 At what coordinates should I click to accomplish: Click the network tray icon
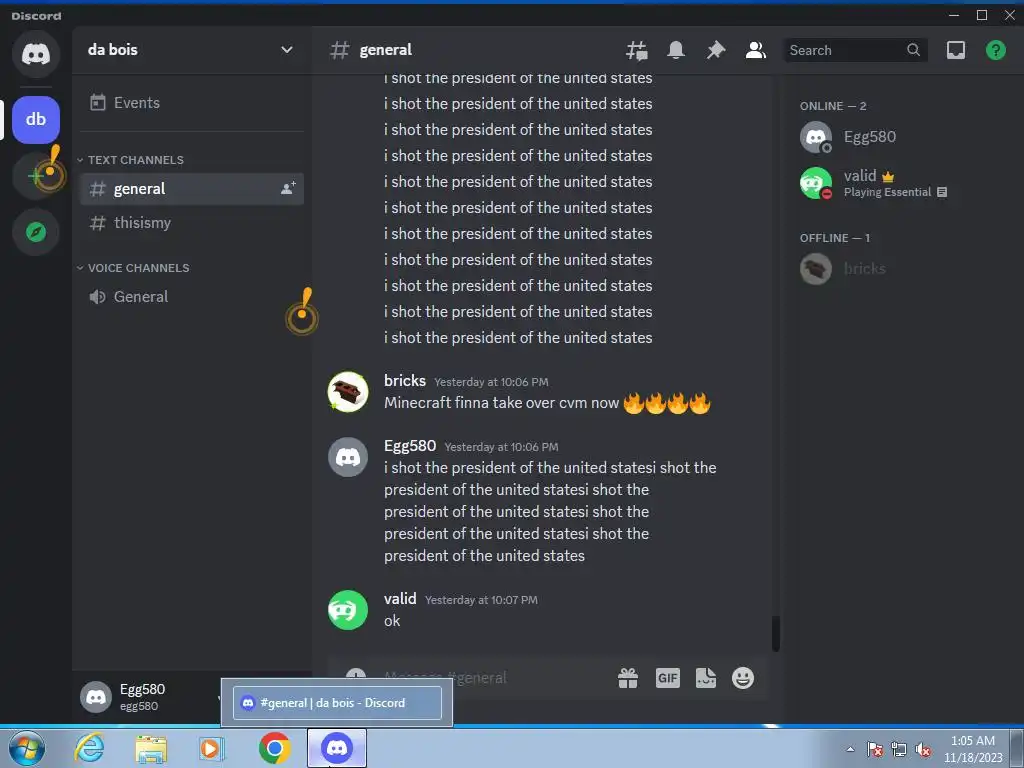click(899, 749)
